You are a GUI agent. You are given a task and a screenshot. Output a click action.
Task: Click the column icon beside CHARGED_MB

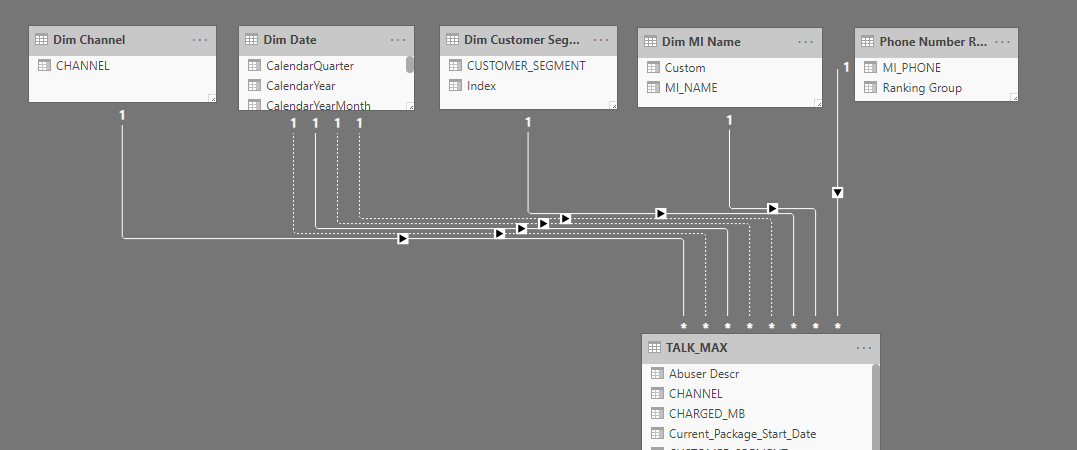tap(657, 414)
